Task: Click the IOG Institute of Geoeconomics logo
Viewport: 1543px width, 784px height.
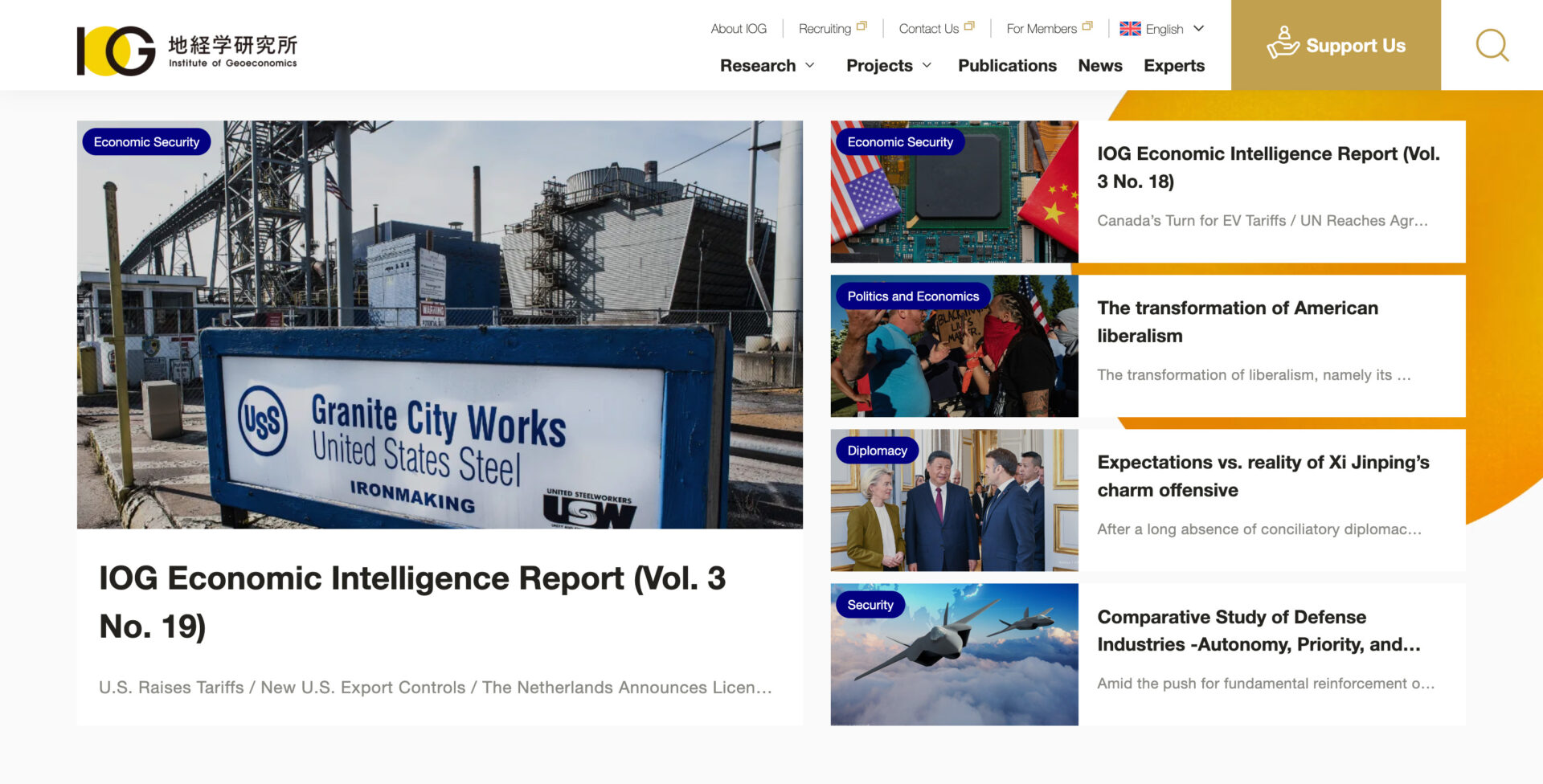Action: 187,51
